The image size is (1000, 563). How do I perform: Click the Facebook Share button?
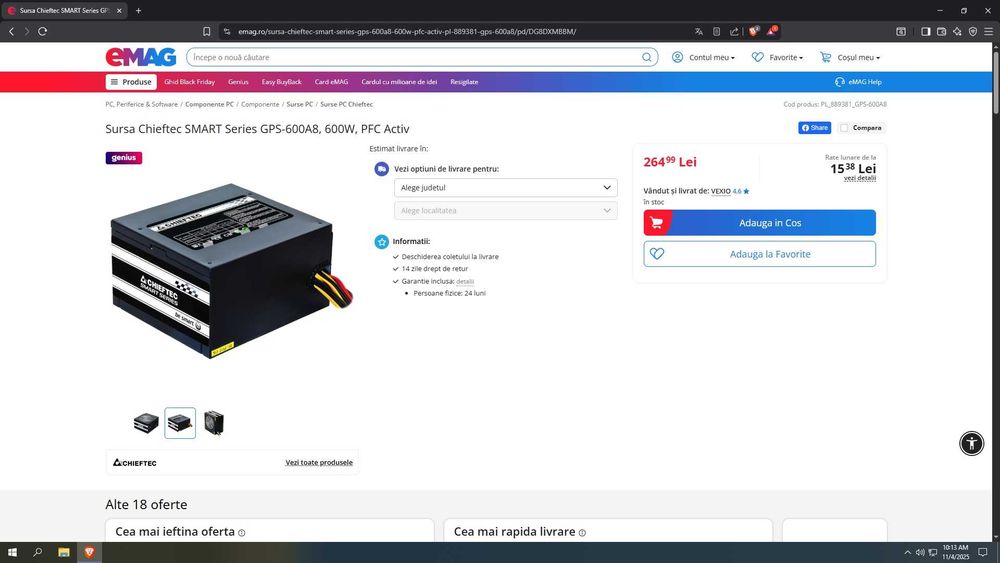pyautogui.click(x=814, y=128)
